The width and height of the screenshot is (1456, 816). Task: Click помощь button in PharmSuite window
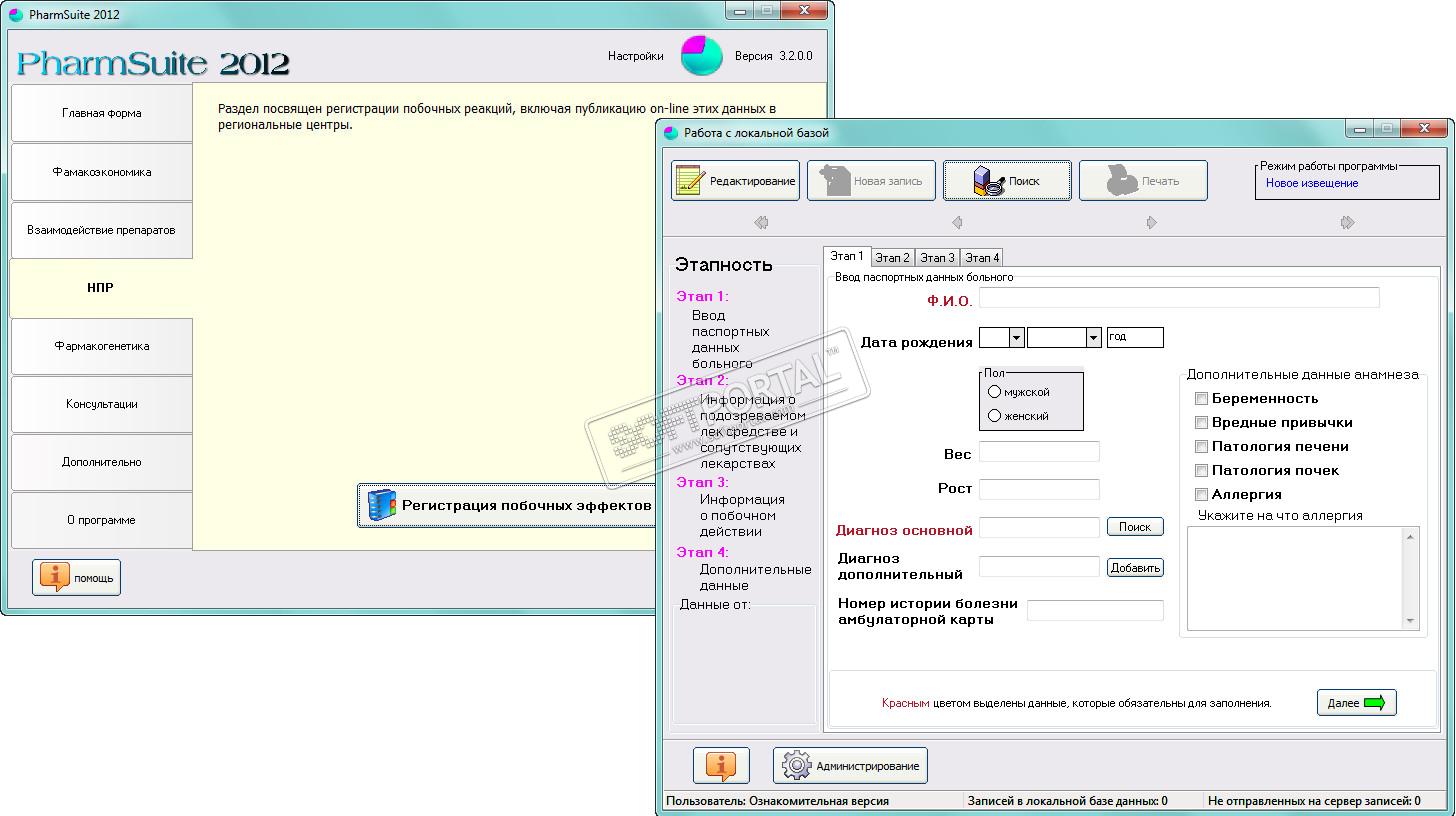pyautogui.click(x=76, y=578)
